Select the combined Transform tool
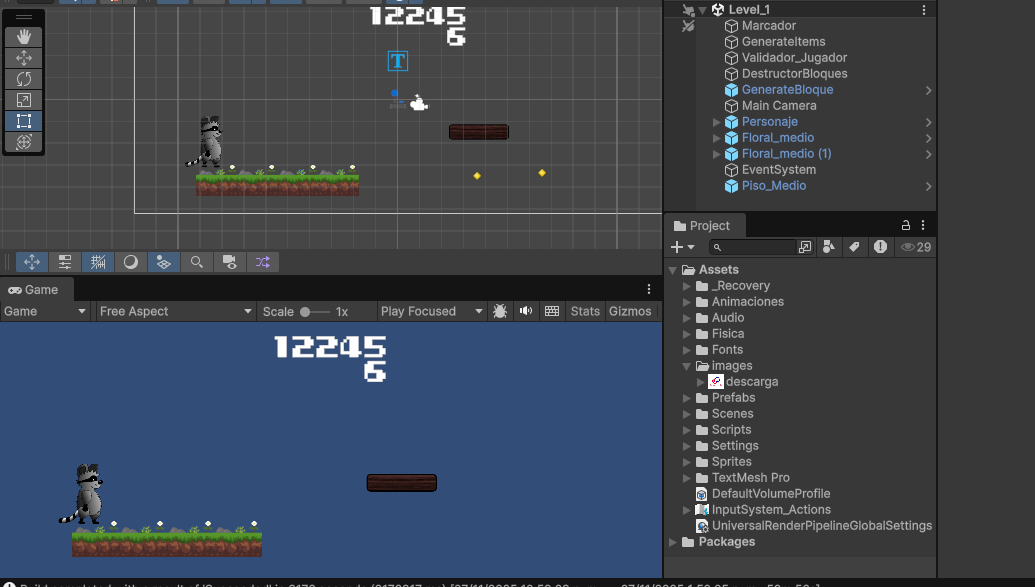Viewport: 1035px width, 587px height. 24,142
